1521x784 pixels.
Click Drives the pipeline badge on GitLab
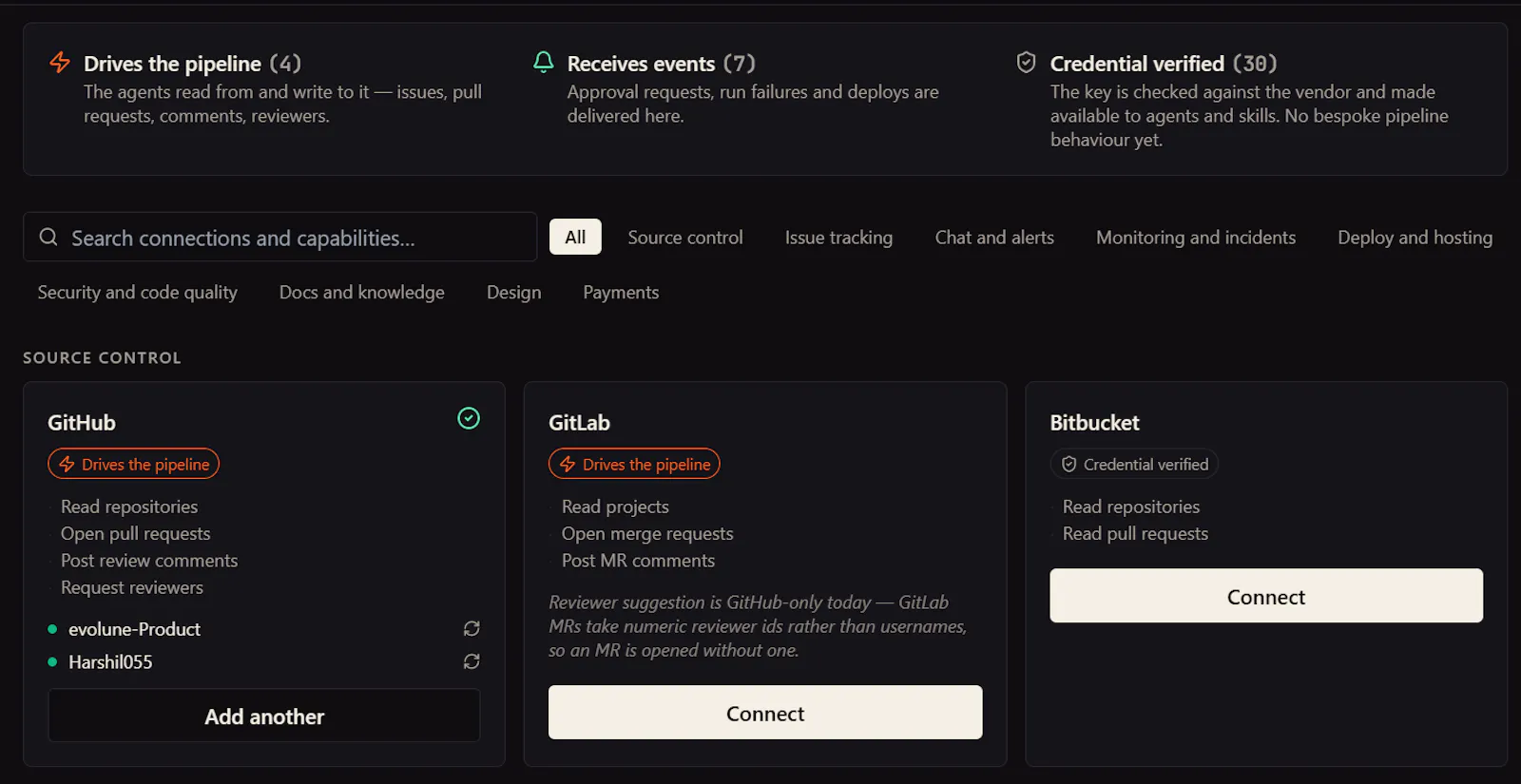[x=634, y=464]
